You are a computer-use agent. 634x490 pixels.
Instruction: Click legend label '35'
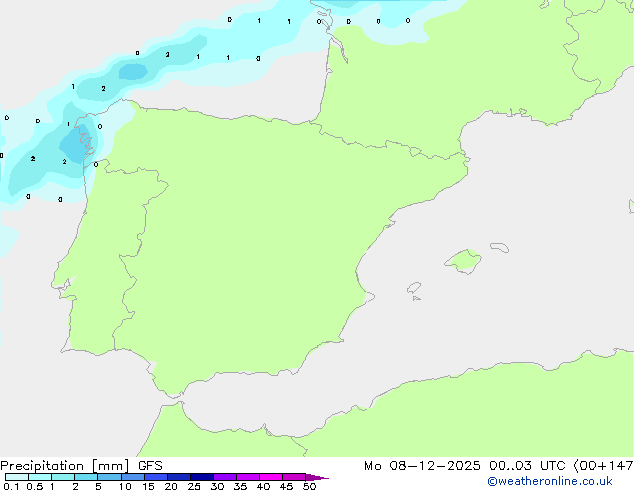[x=240, y=486]
